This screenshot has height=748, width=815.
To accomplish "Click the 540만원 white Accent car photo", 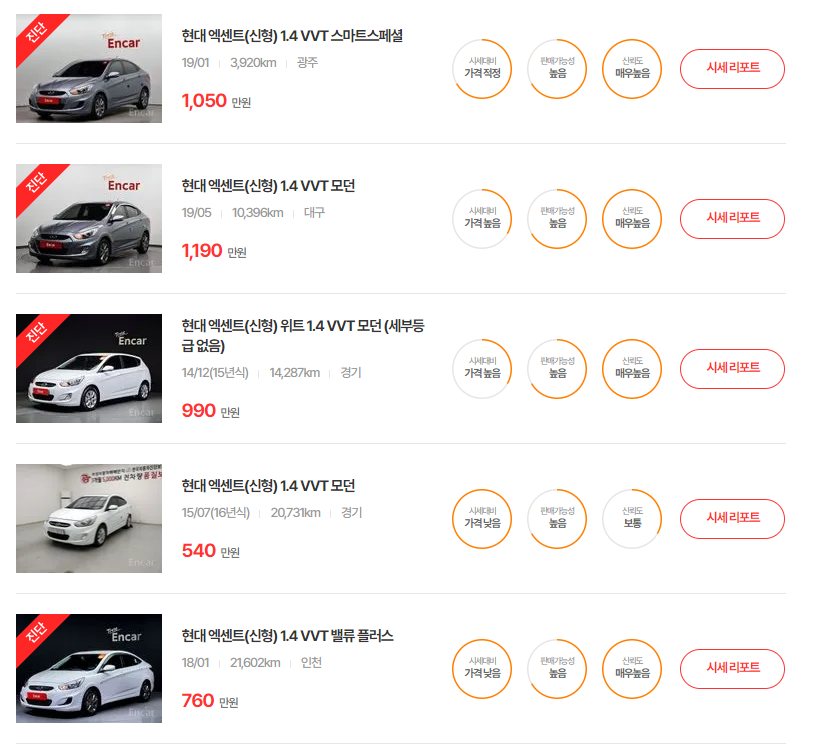I will point(89,519).
